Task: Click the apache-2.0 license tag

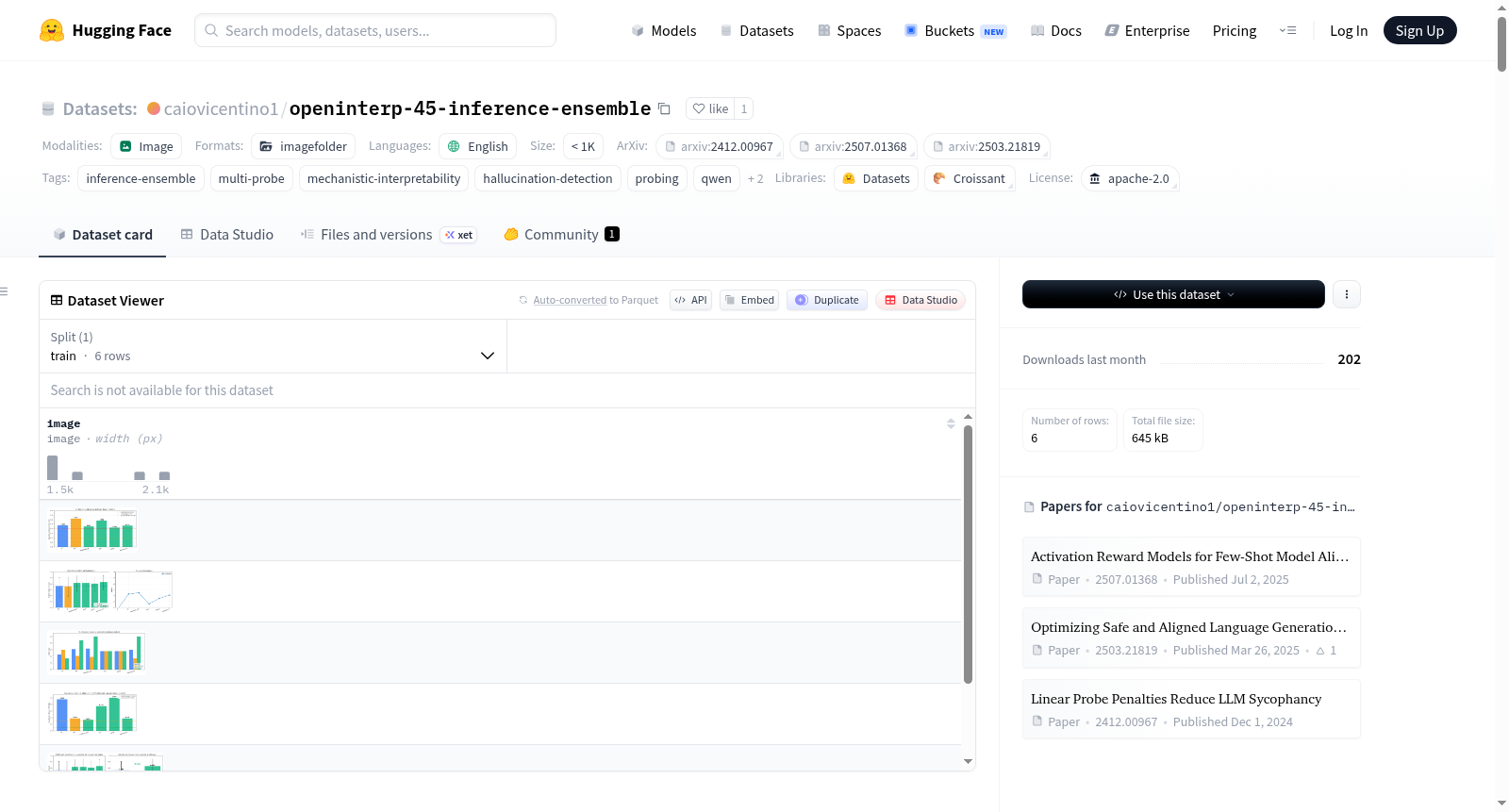Action: [1130, 178]
